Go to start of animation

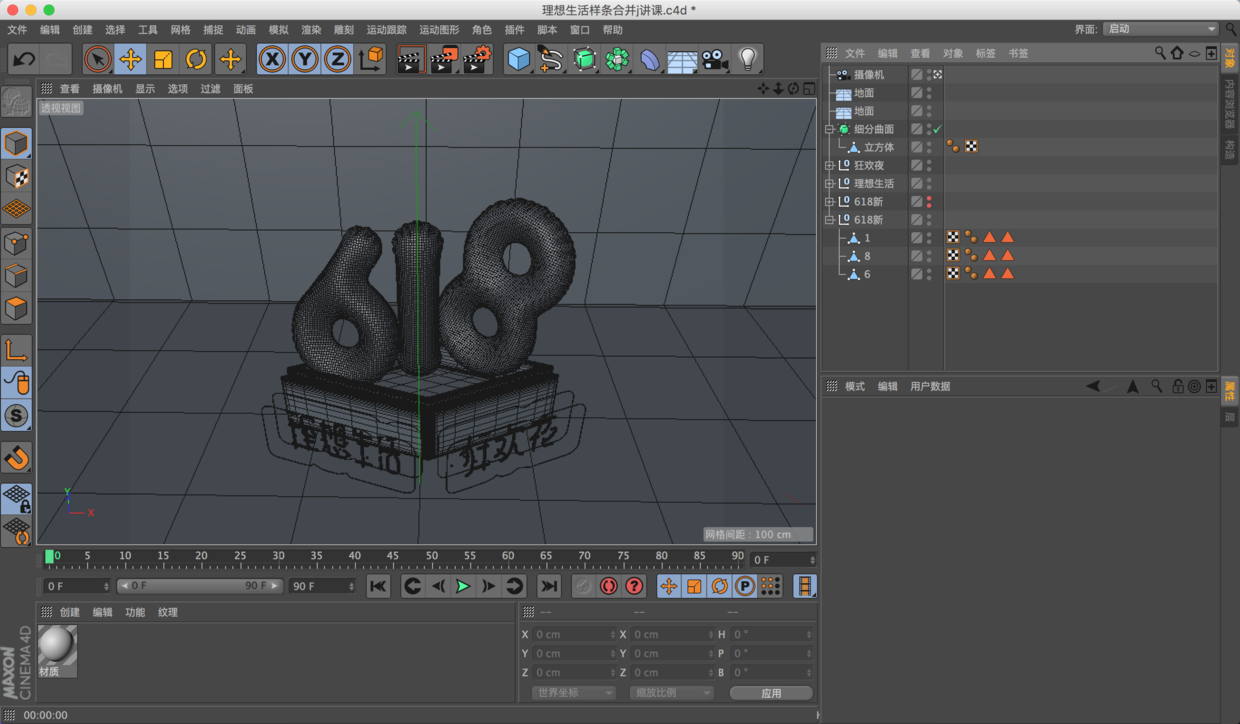click(x=378, y=586)
